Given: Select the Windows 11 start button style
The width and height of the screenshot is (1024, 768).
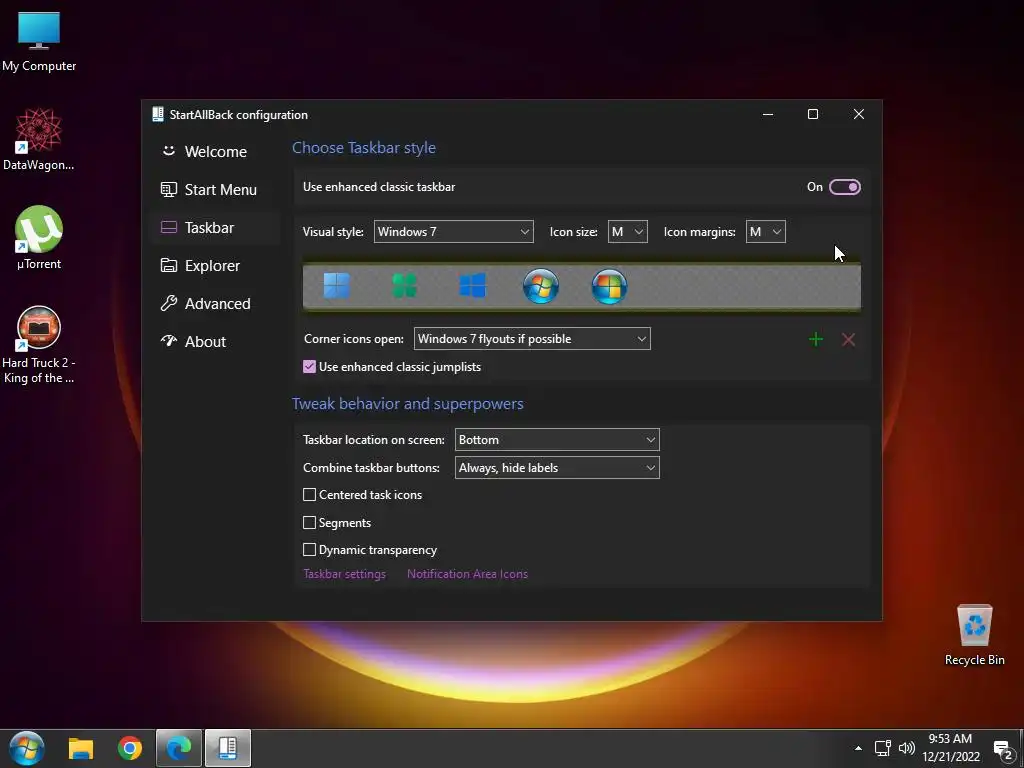Looking at the screenshot, I should [337, 285].
